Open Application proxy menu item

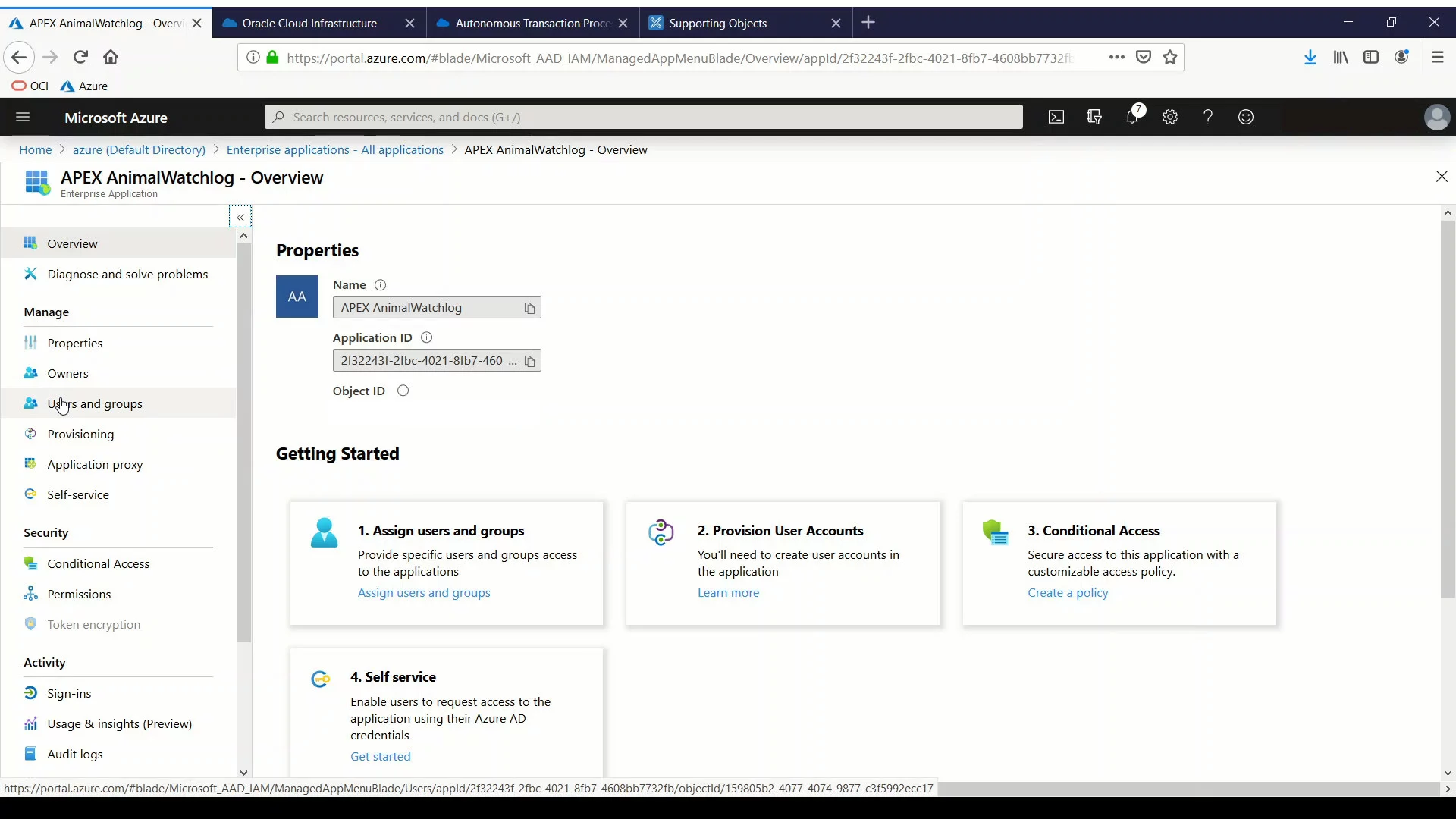click(x=118, y=464)
